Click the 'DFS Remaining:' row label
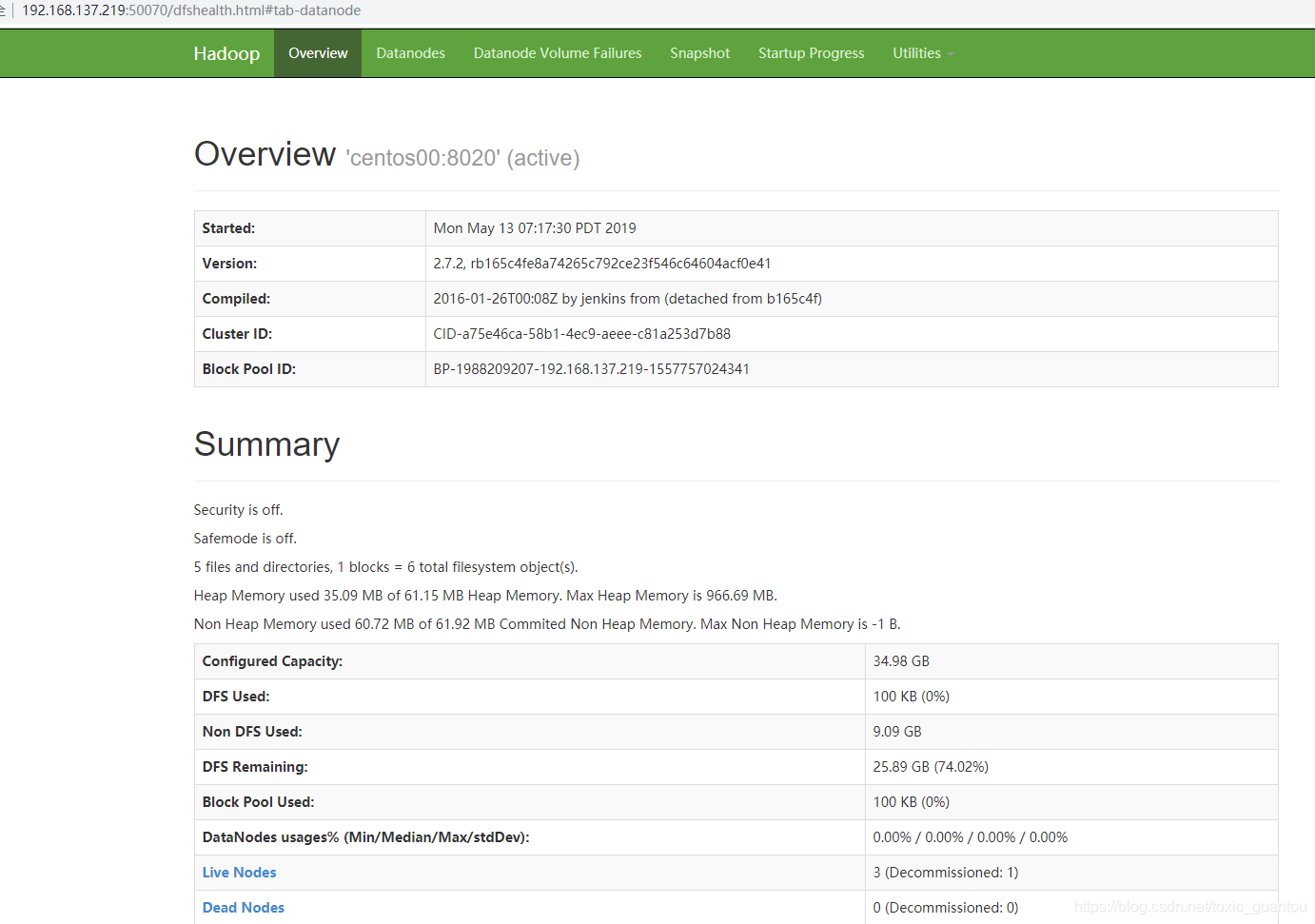 (255, 767)
